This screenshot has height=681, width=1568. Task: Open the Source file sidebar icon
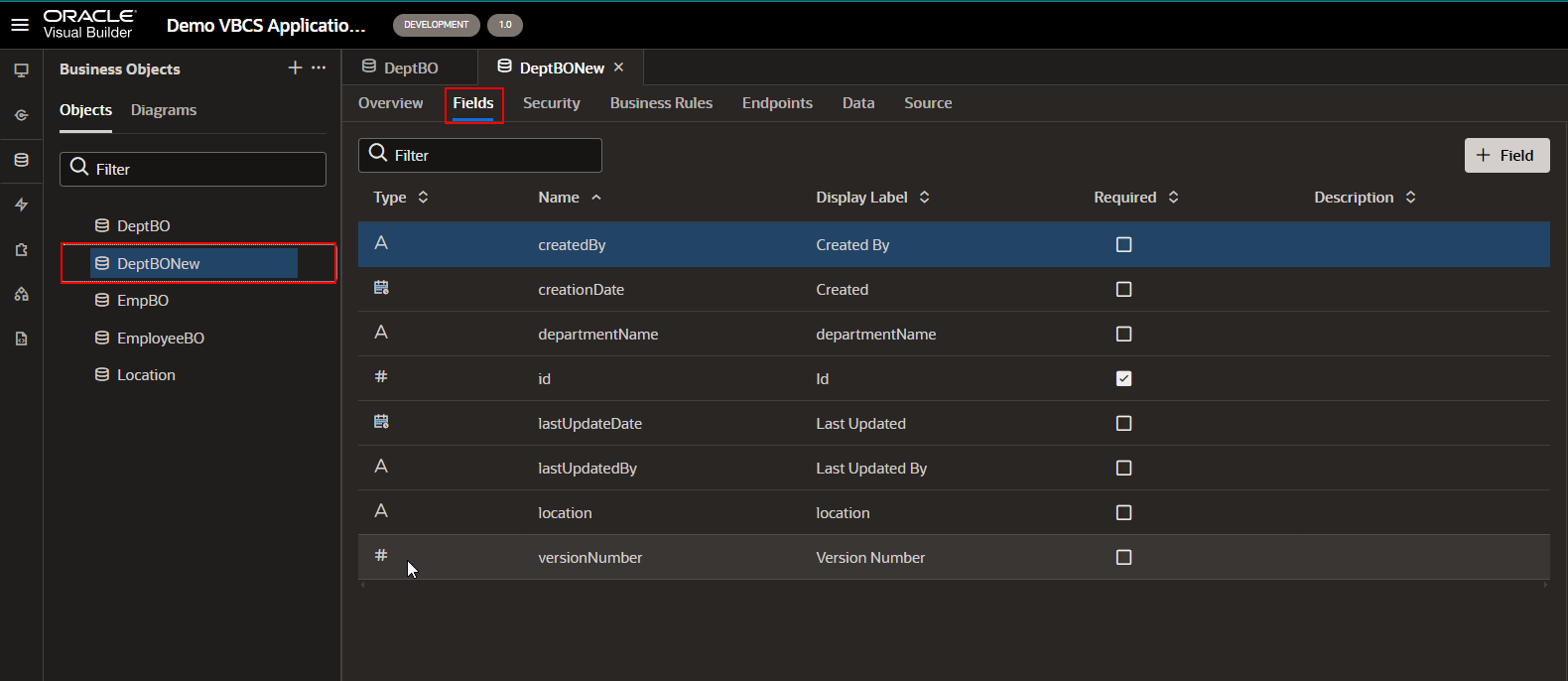21,339
